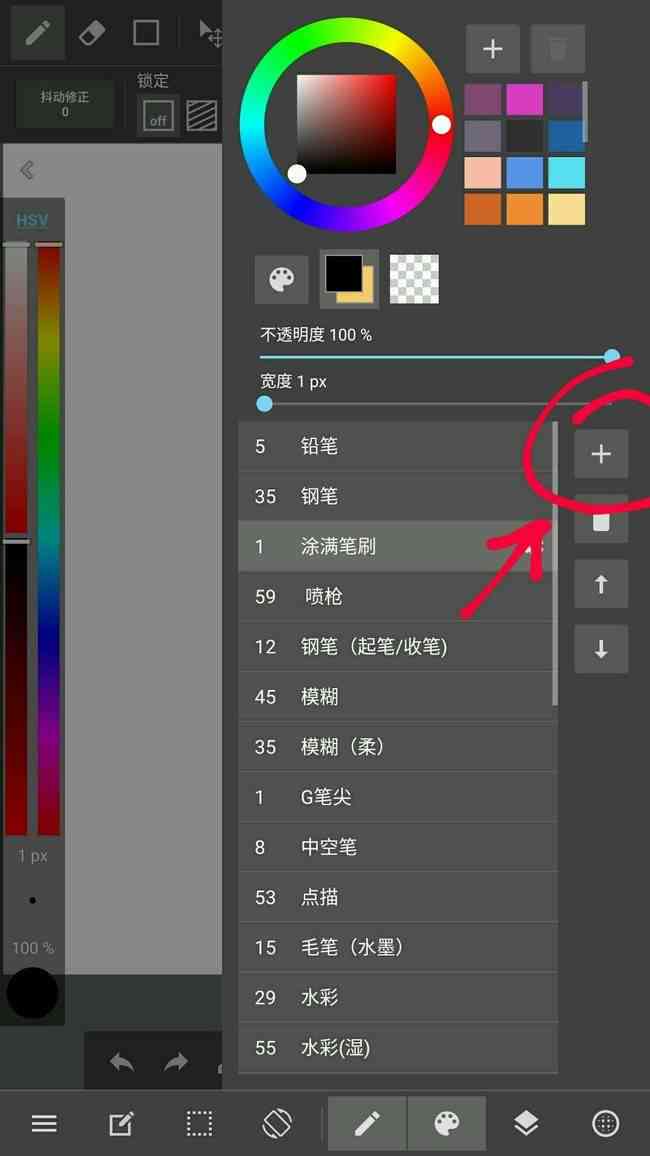Rotate the canvas with rotate icon

278,1124
